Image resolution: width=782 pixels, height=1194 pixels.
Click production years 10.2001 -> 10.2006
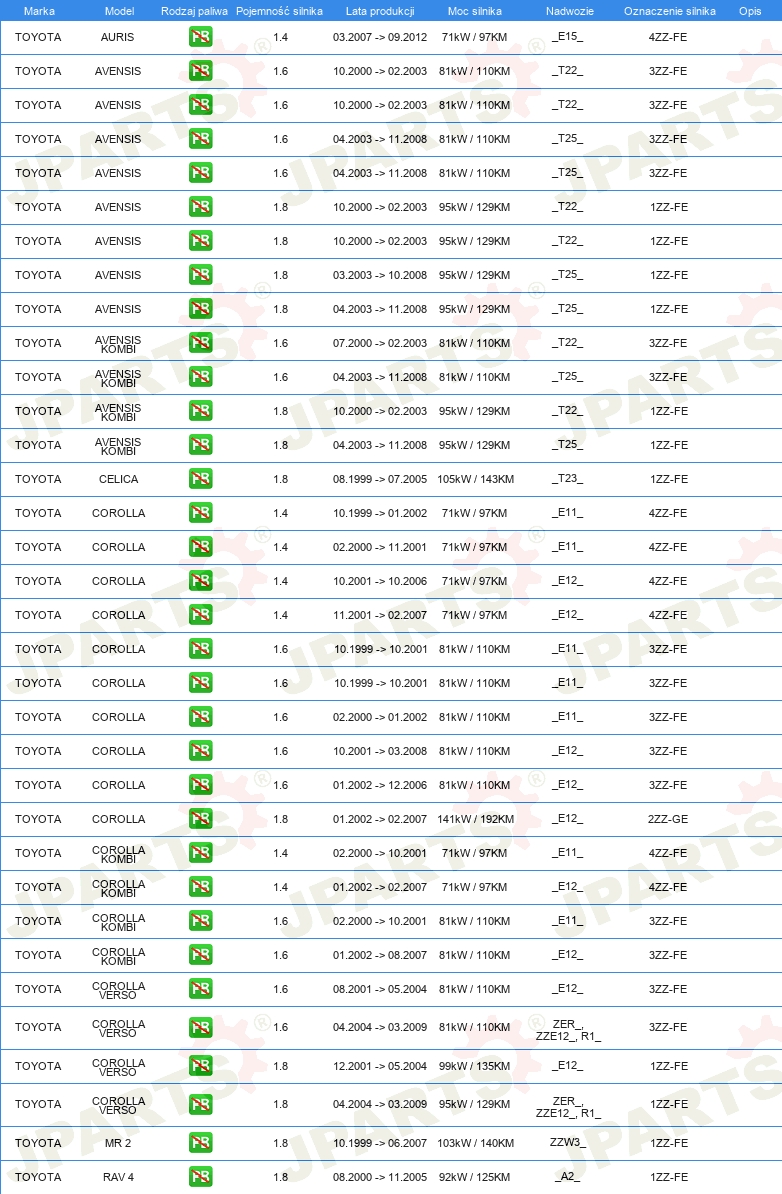pos(380,581)
